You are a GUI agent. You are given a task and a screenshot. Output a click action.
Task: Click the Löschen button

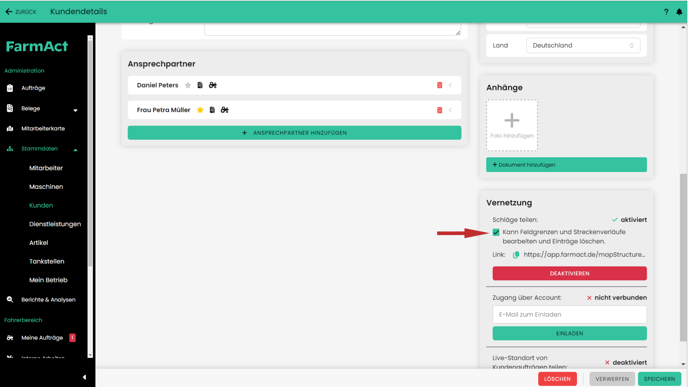point(557,379)
